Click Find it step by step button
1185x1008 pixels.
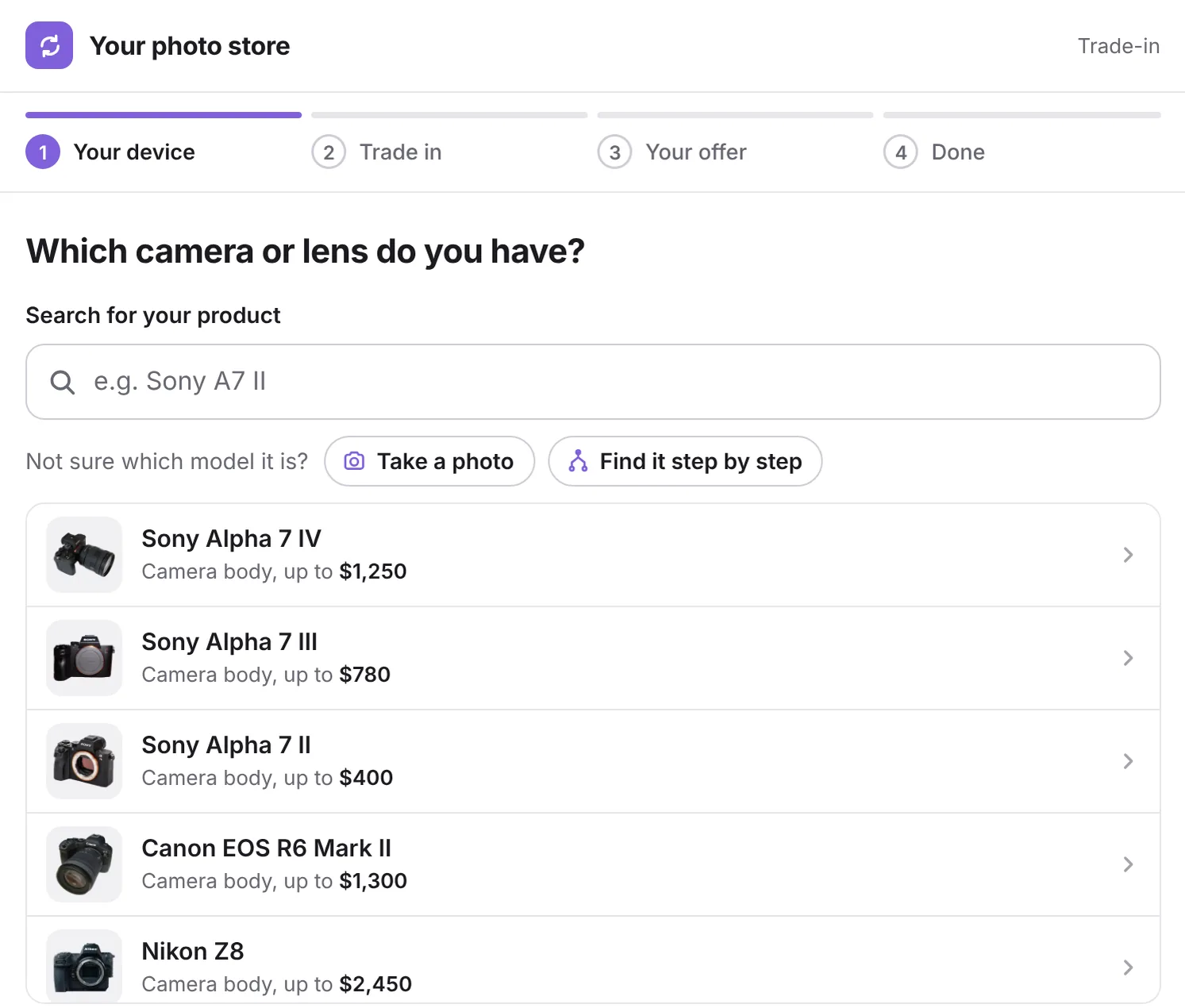click(x=685, y=461)
